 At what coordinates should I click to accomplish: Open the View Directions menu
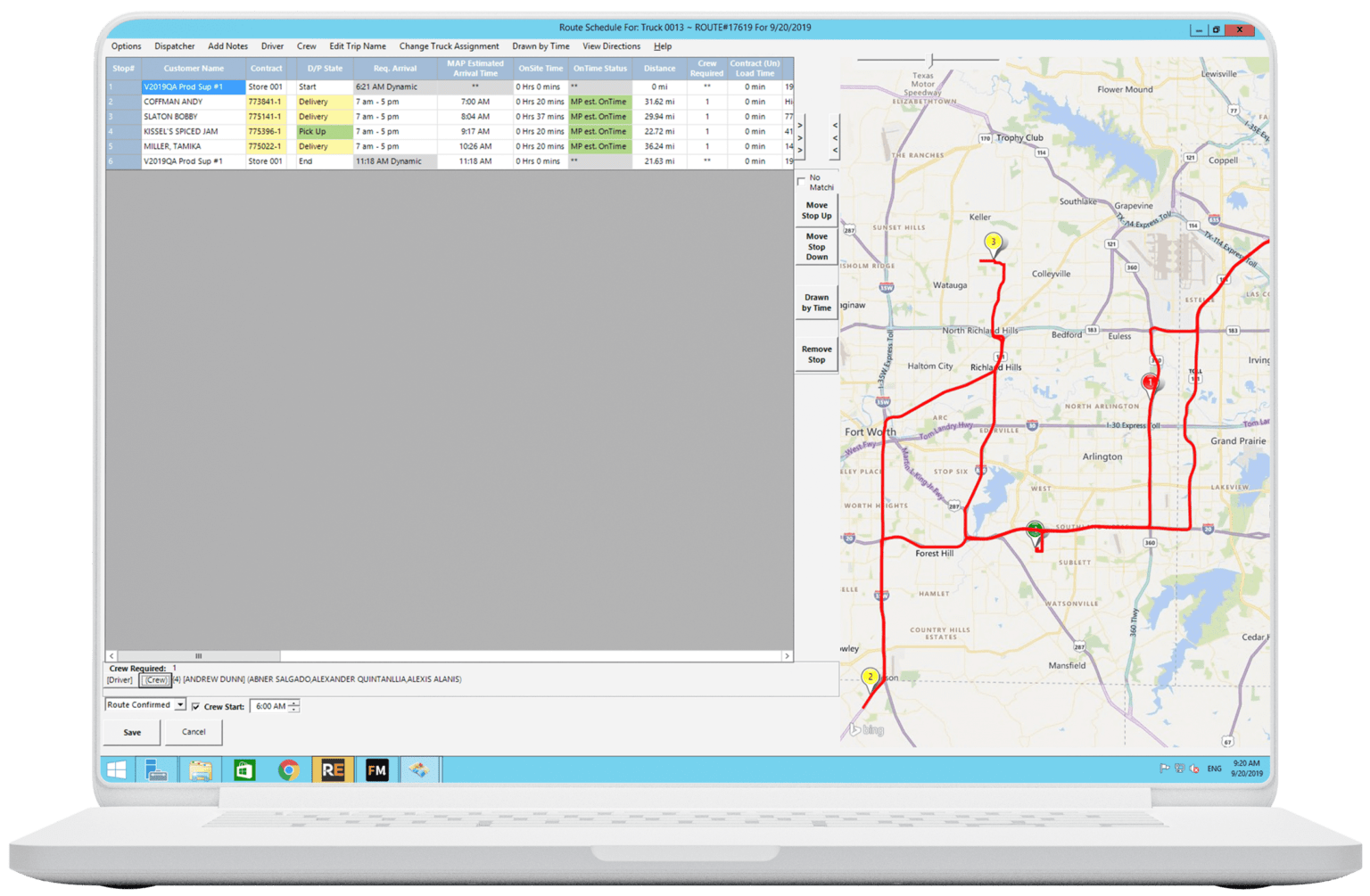click(611, 45)
